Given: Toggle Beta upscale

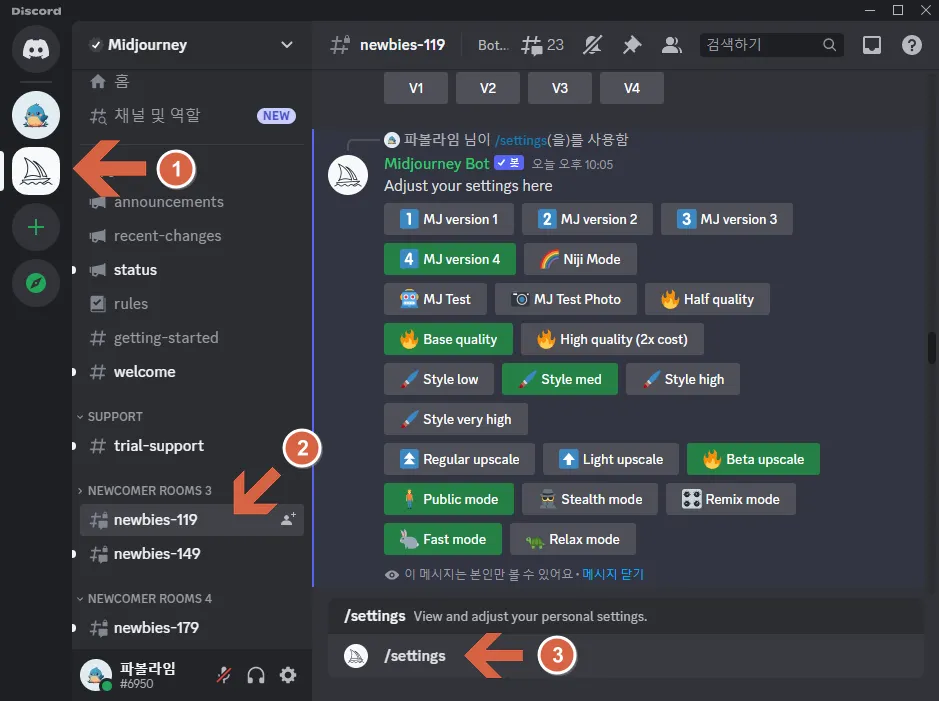Looking at the screenshot, I should (753, 459).
